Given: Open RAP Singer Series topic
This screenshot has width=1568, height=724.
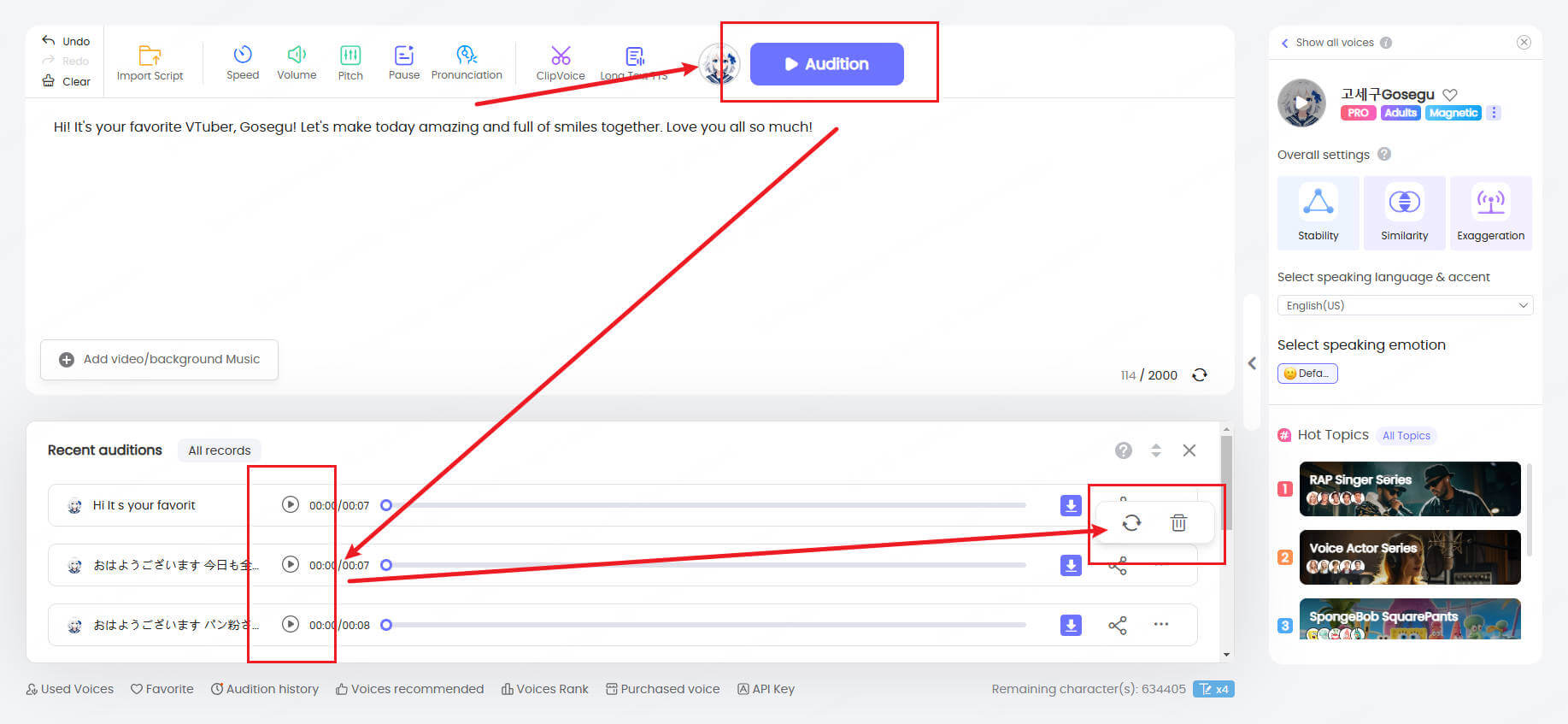Looking at the screenshot, I should click(x=1410, y=489).
